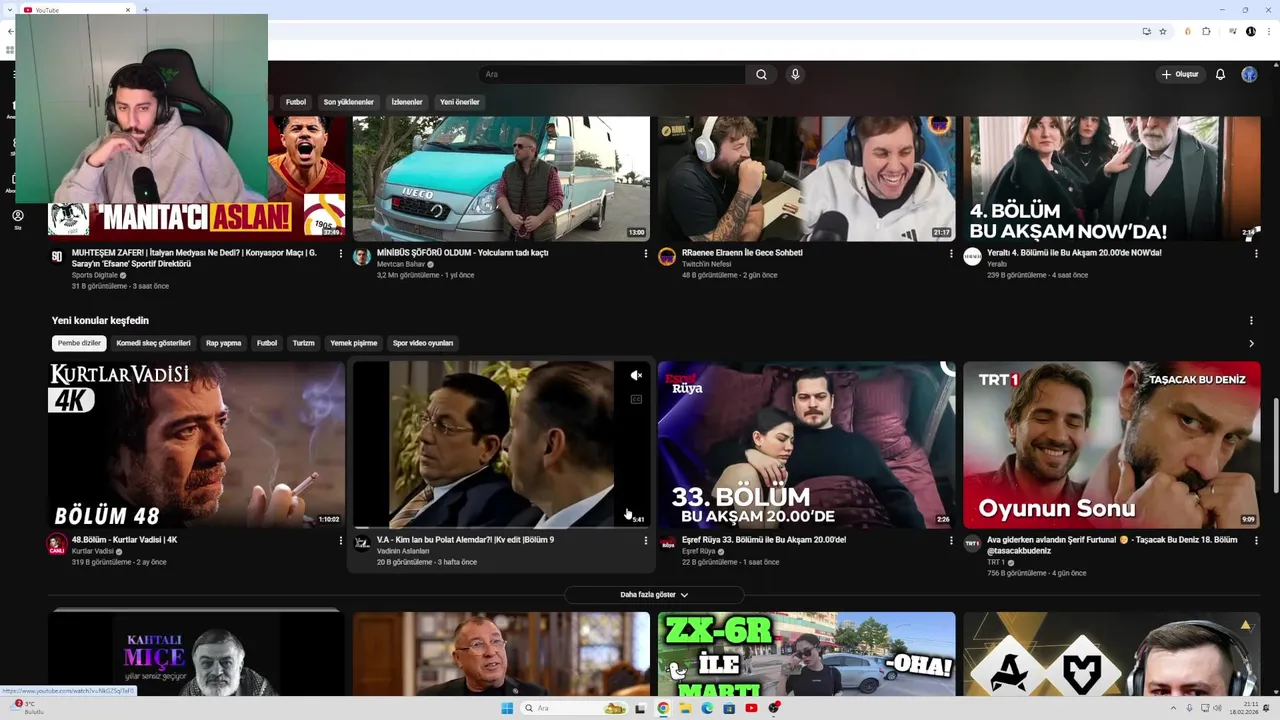Image resolution: width=1280 pixels, height=720 pixels.
Task: Select the Turizm topic chip
Action: click(x=303, y=343)
